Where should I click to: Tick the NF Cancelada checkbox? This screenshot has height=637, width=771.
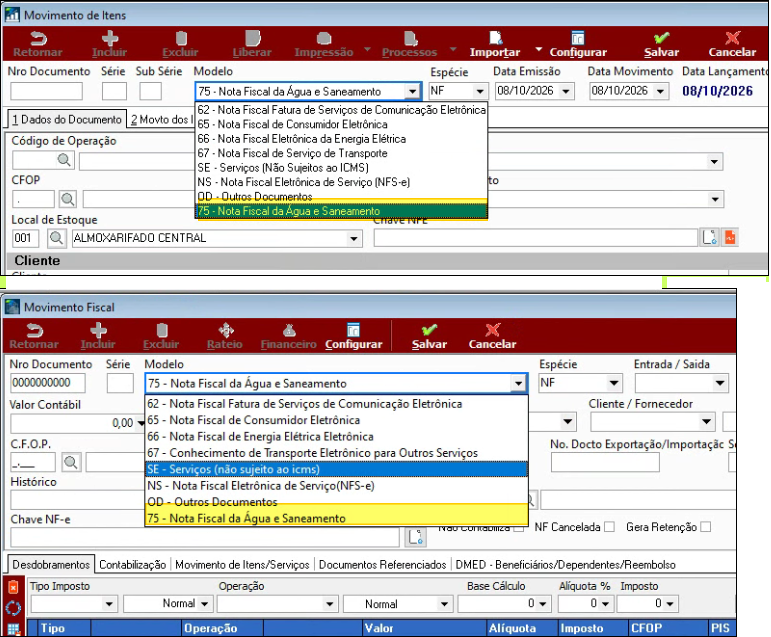tap(609, 527)
